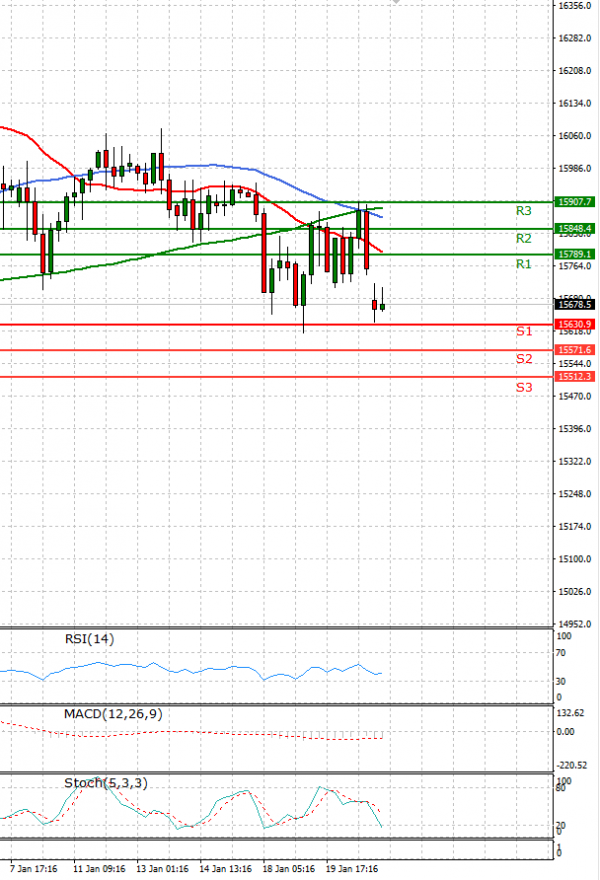Click the S2 support label
The height and width of the screenshot is (880, 600).
coord(524,359)
